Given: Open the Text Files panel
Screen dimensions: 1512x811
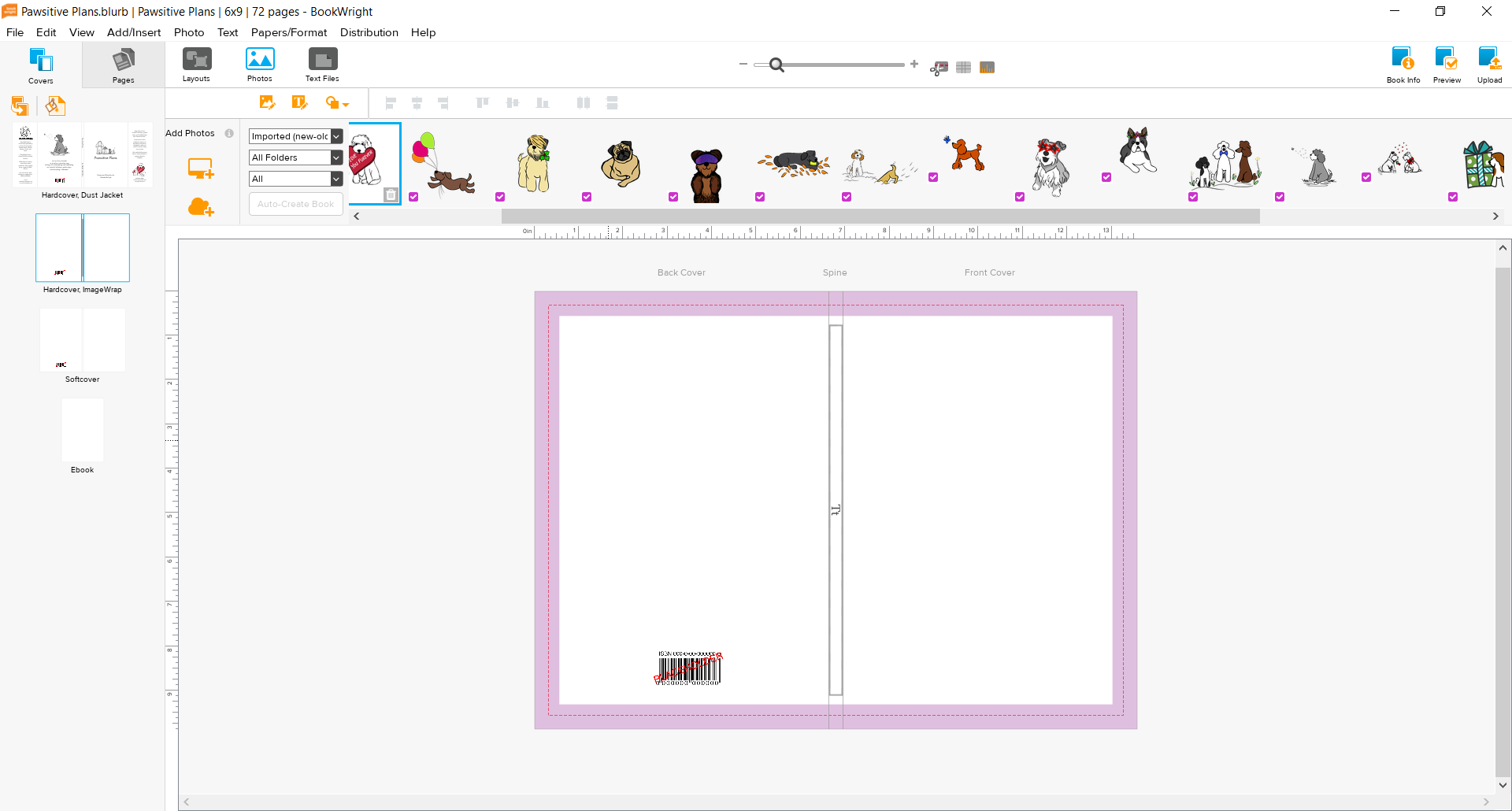Looking at the screenshot, I should [x=323, y=65].
